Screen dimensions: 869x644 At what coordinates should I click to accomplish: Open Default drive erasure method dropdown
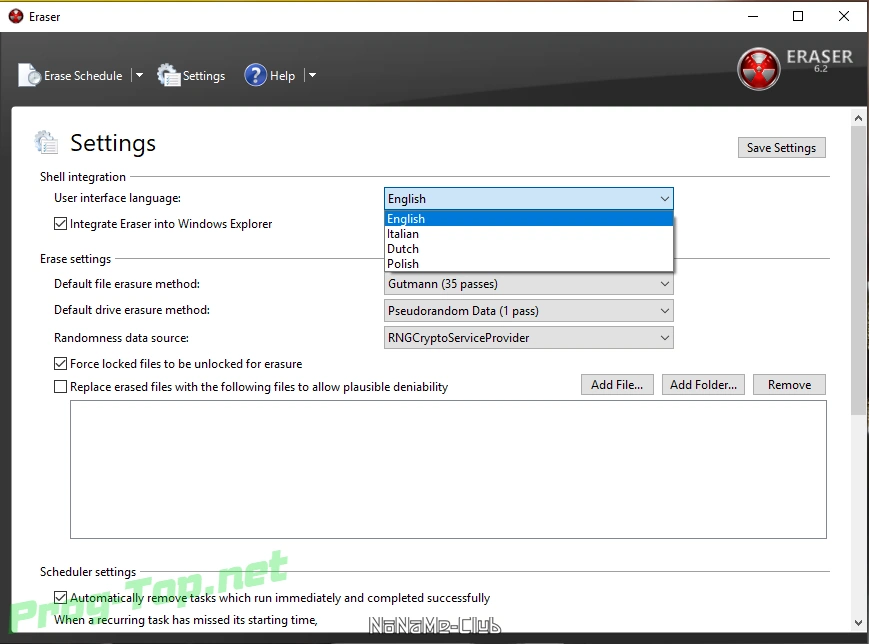point(529,310)
